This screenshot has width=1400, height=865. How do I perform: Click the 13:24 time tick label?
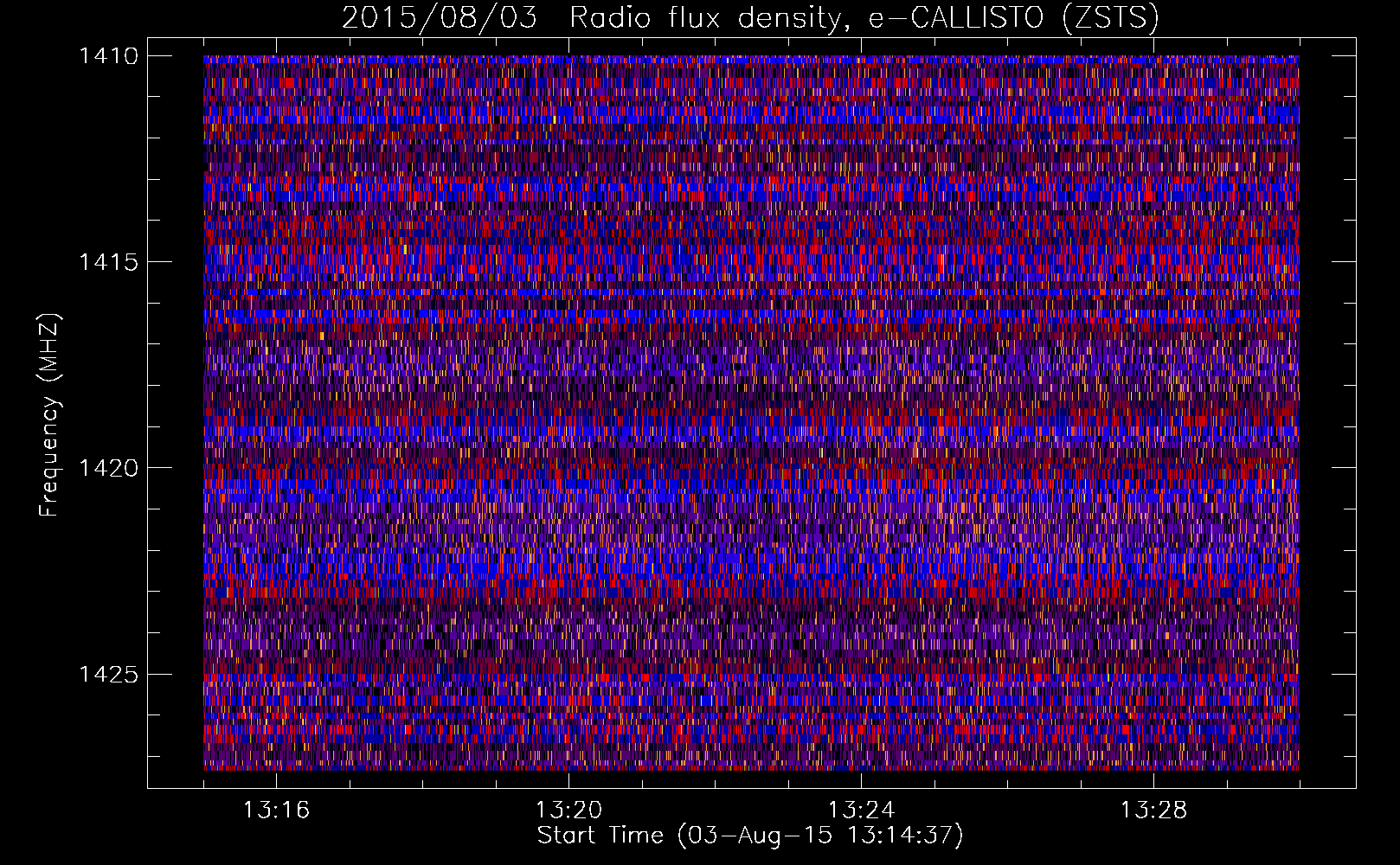tap(861, 811)
